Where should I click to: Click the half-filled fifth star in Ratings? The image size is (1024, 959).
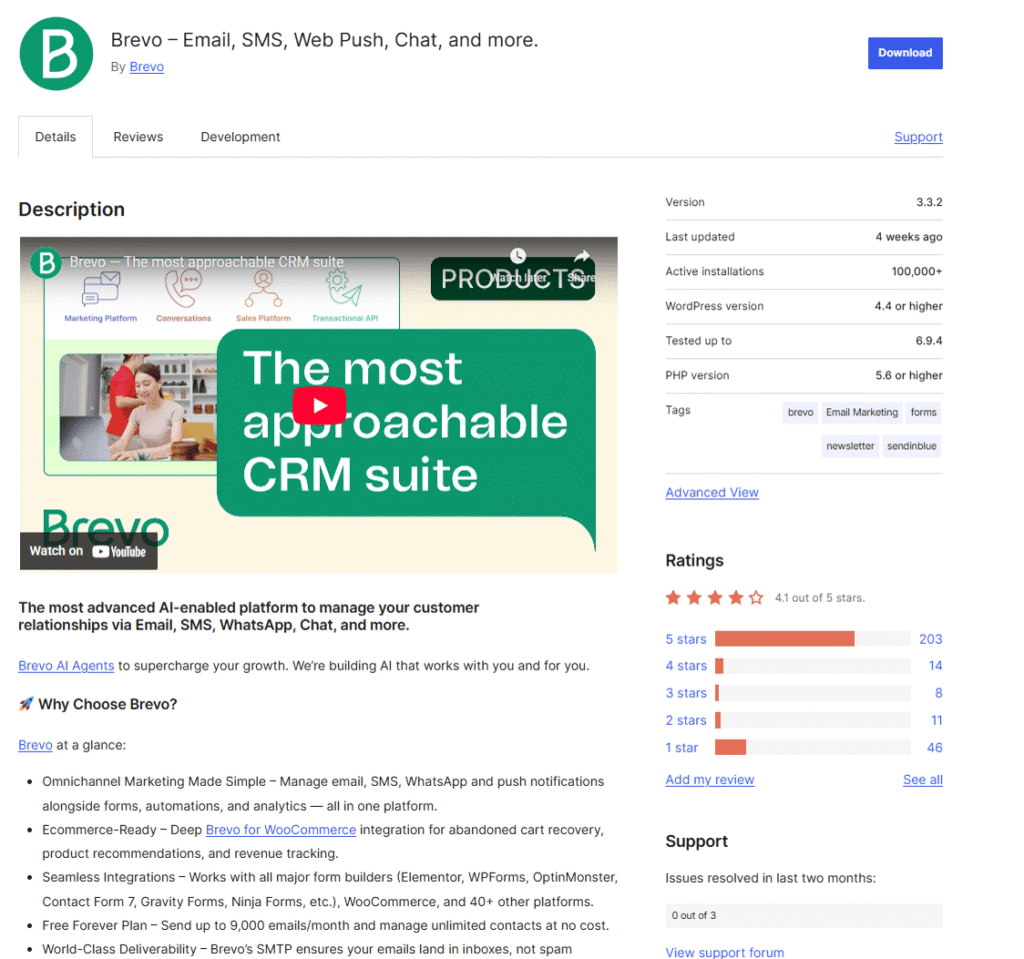756,596
